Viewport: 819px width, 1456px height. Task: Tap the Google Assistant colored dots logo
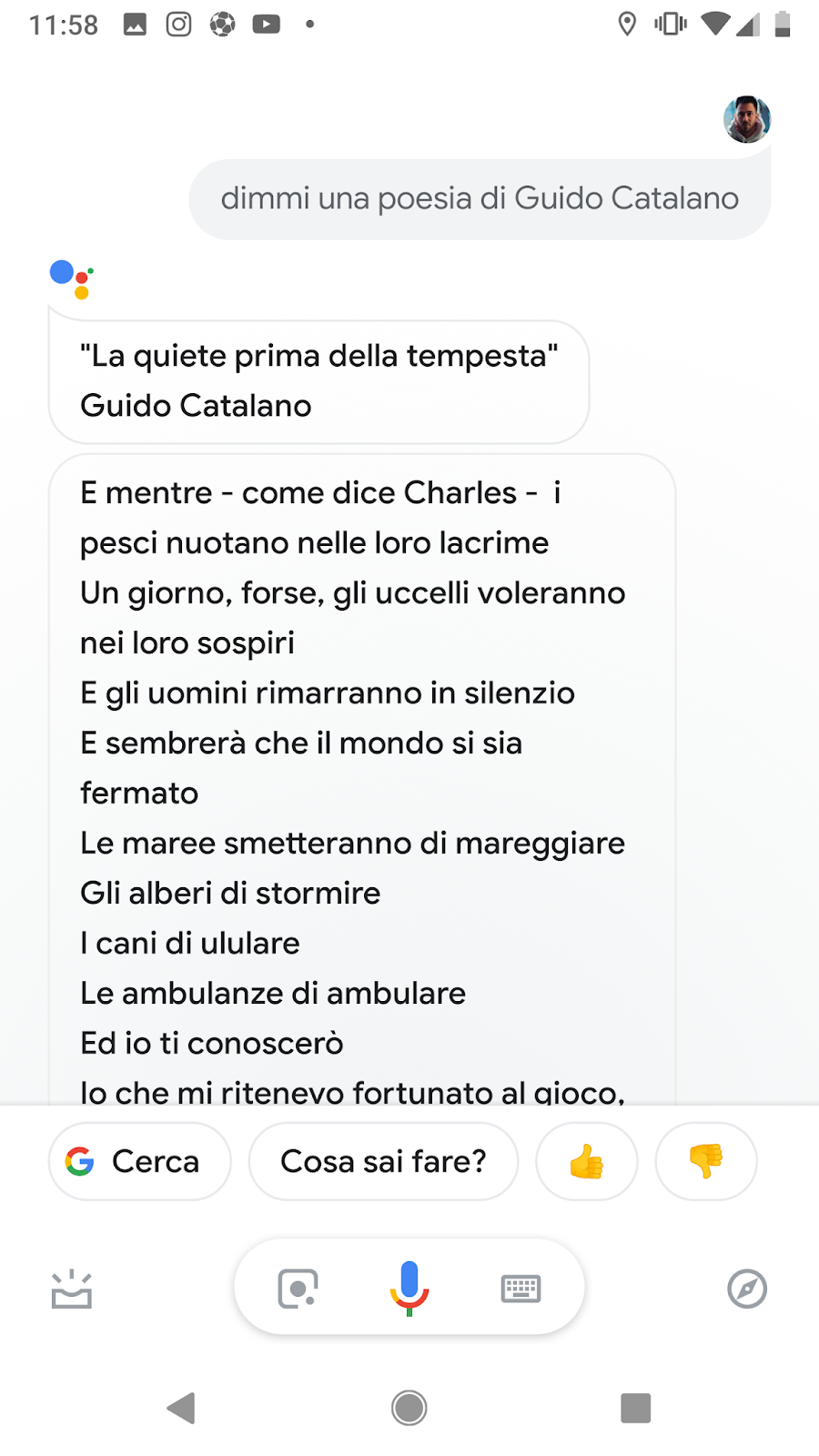point(72,279)
